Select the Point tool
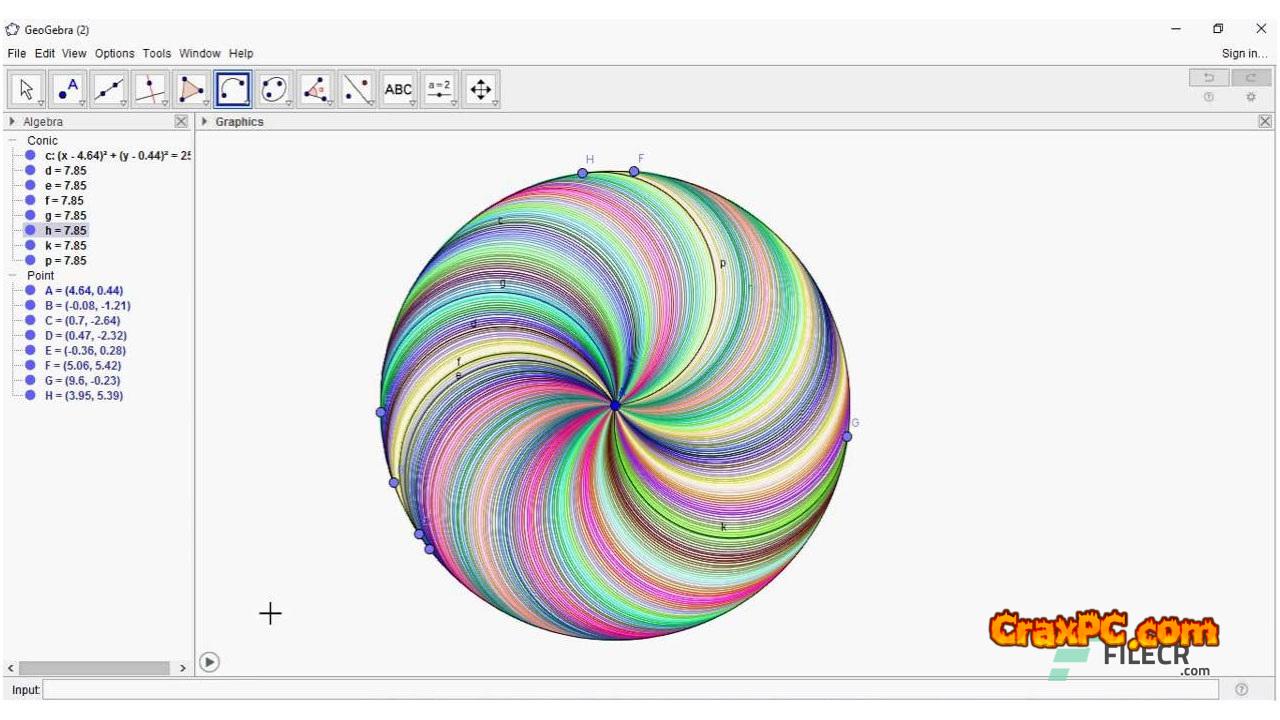Image resolution: width=1280 pixels, height=720 pixels. pos(68,89)
